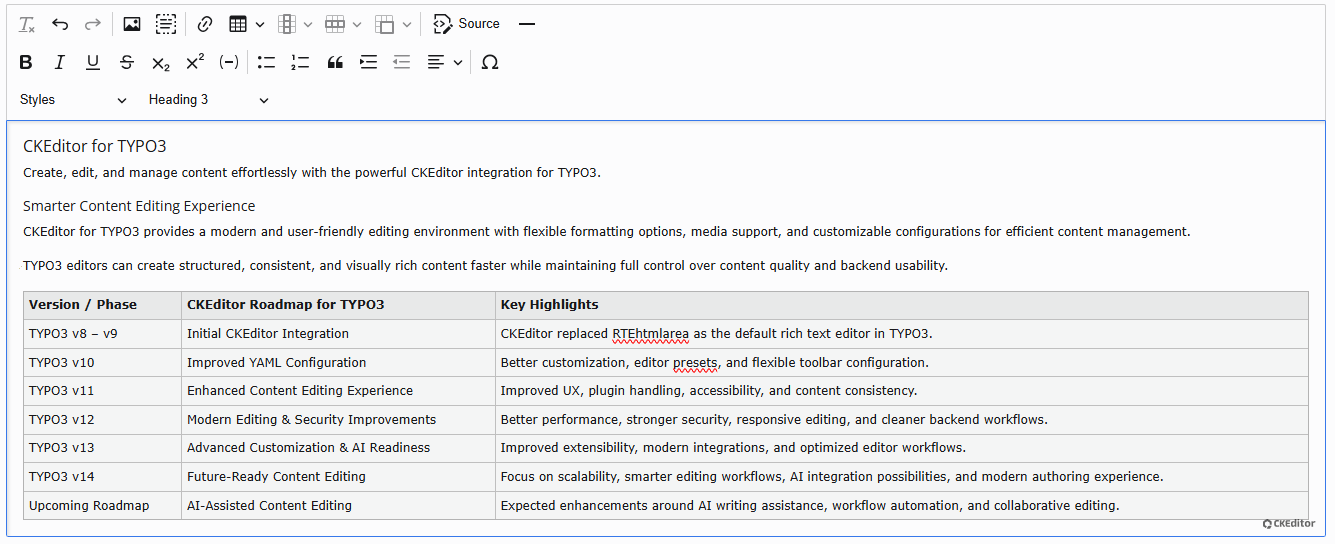Click the 'Advanced Customization & AI Readiness' cell

(x=338, y=448)
